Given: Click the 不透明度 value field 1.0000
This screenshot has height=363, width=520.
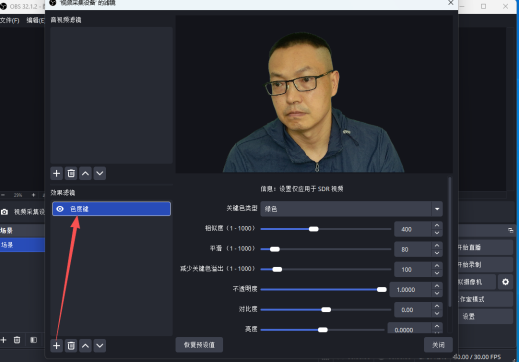Looking at the screenshot, I should tap(410, 290).
